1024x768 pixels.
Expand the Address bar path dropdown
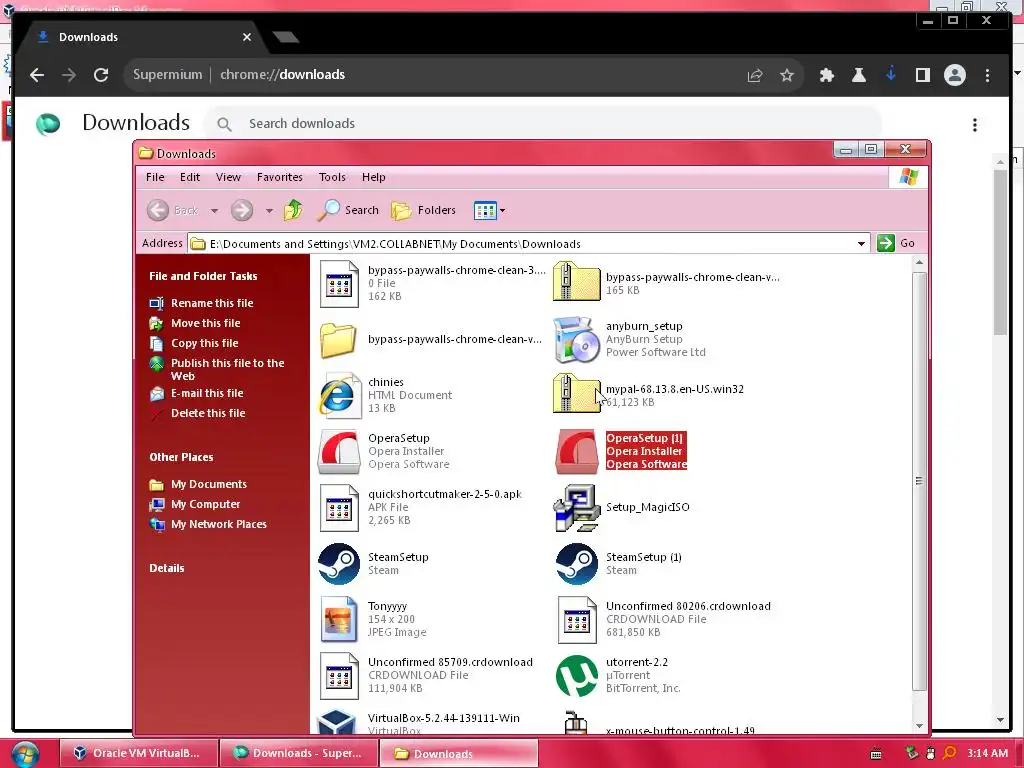861,244
